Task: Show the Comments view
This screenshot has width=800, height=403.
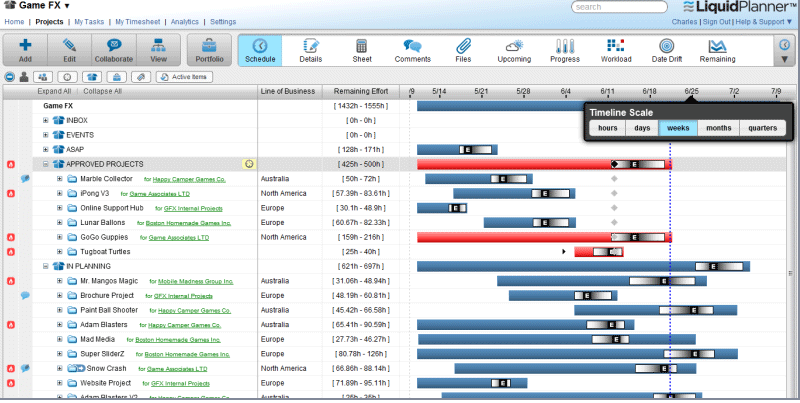Action: pyautogui.click(x=412, y=50)
